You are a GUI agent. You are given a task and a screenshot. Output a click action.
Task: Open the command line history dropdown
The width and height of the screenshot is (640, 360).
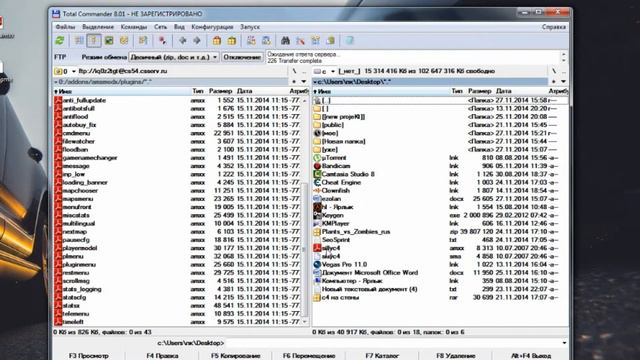click(x=564, y=343)
